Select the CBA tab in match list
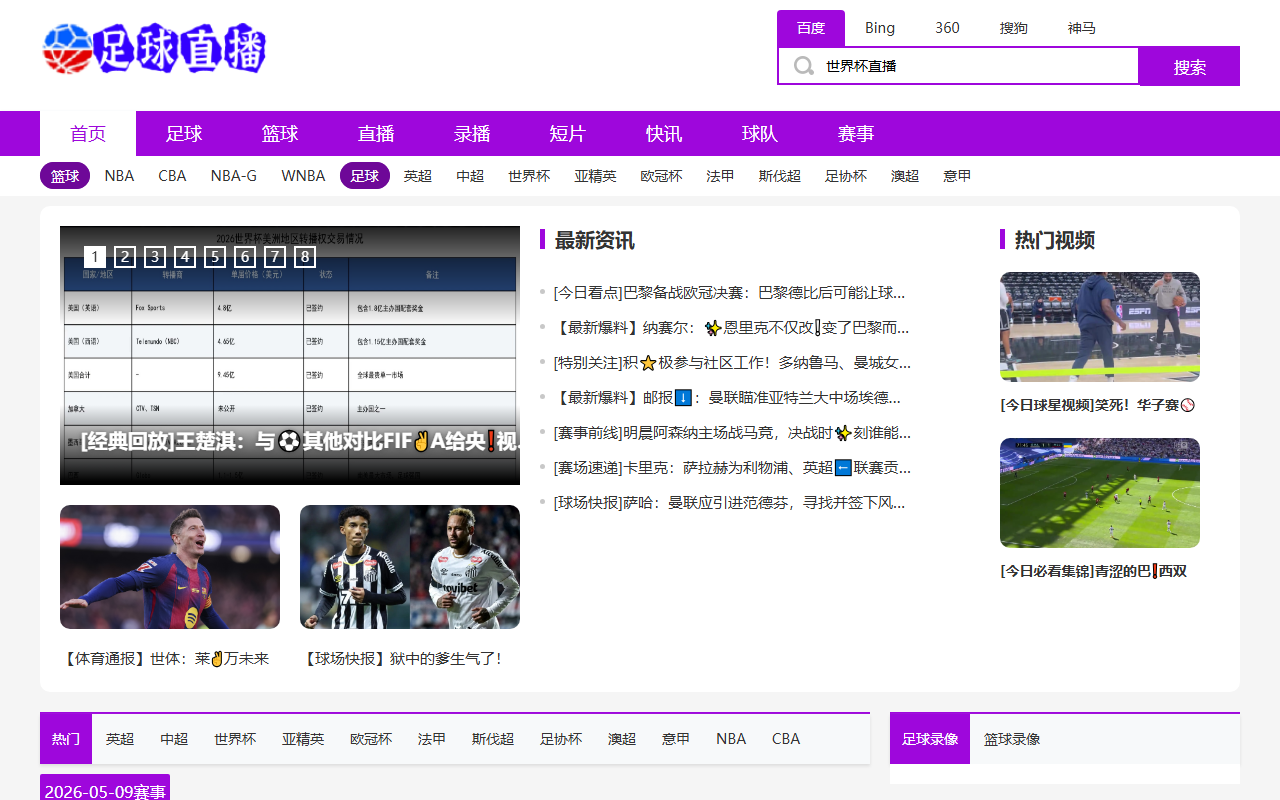Image resolution: width=1280 pixels, height=800 pixels. pos(786,739)
